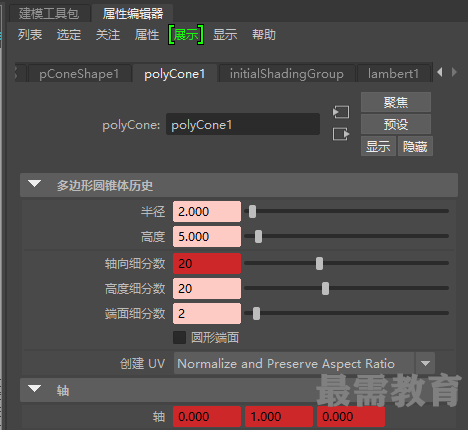Click the output connection arrow icon
The image size is (468, 430).
coord(341,134)
